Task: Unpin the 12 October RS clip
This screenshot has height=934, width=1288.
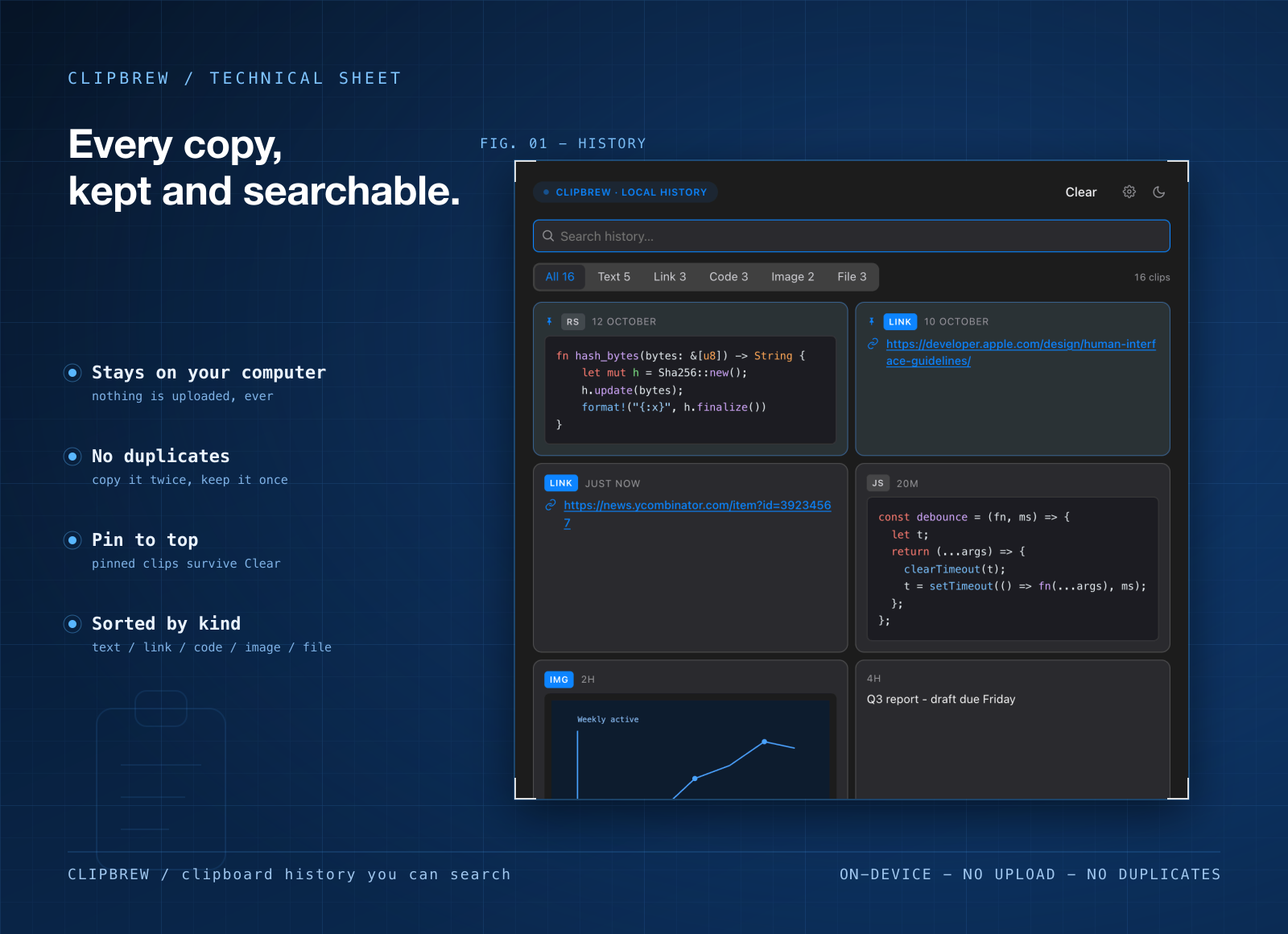Action: (x=550, y=321)
